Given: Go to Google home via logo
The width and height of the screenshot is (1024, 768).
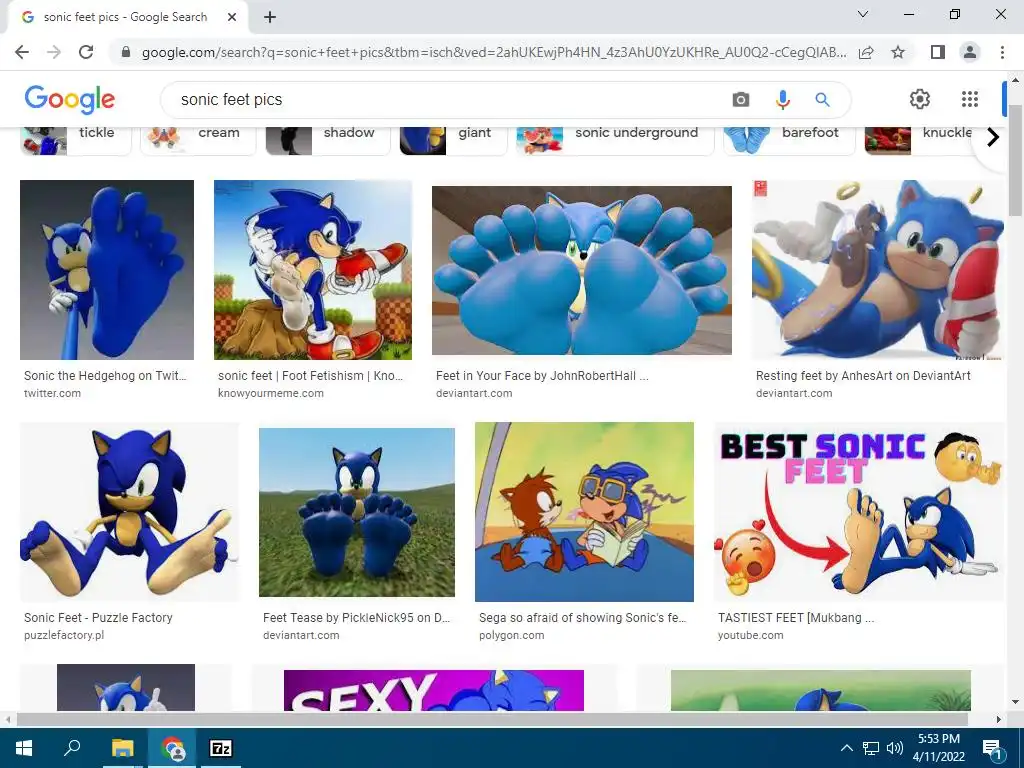Looking at the screenshot, I should coord(70,99).
